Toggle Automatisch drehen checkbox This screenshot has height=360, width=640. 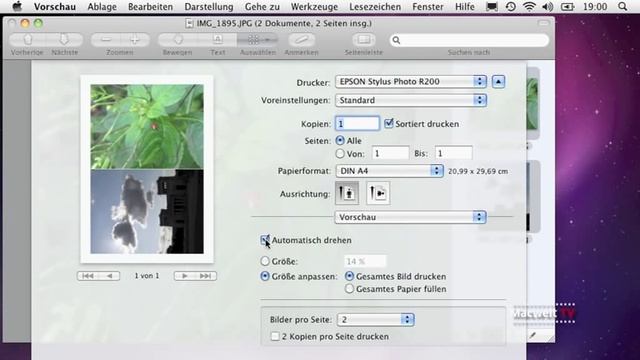[265, 240]
